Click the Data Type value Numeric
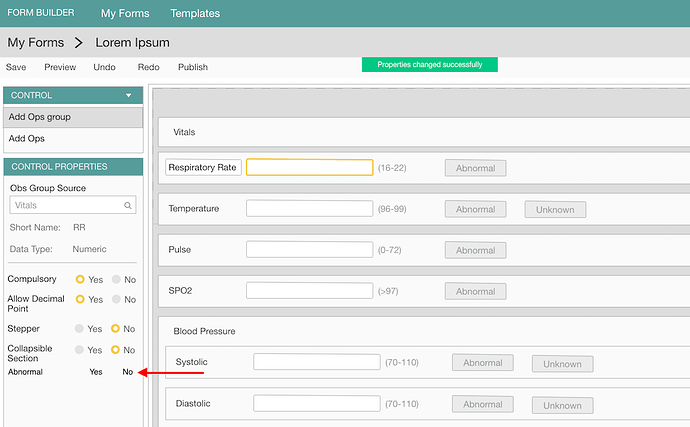The width and height of the screenshot is (690, 427). (89, 249)
